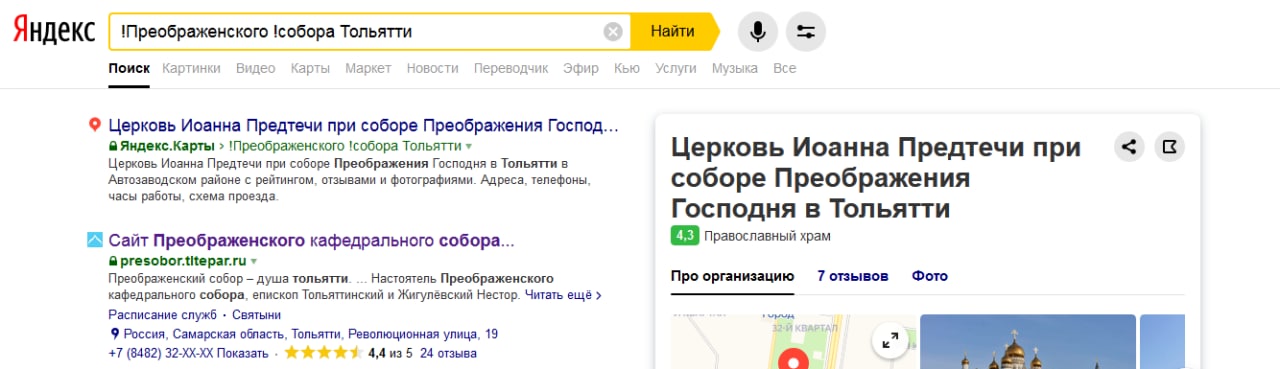Click the green 4,3 rating badge

pyautogui.click(x=685, y=236)
